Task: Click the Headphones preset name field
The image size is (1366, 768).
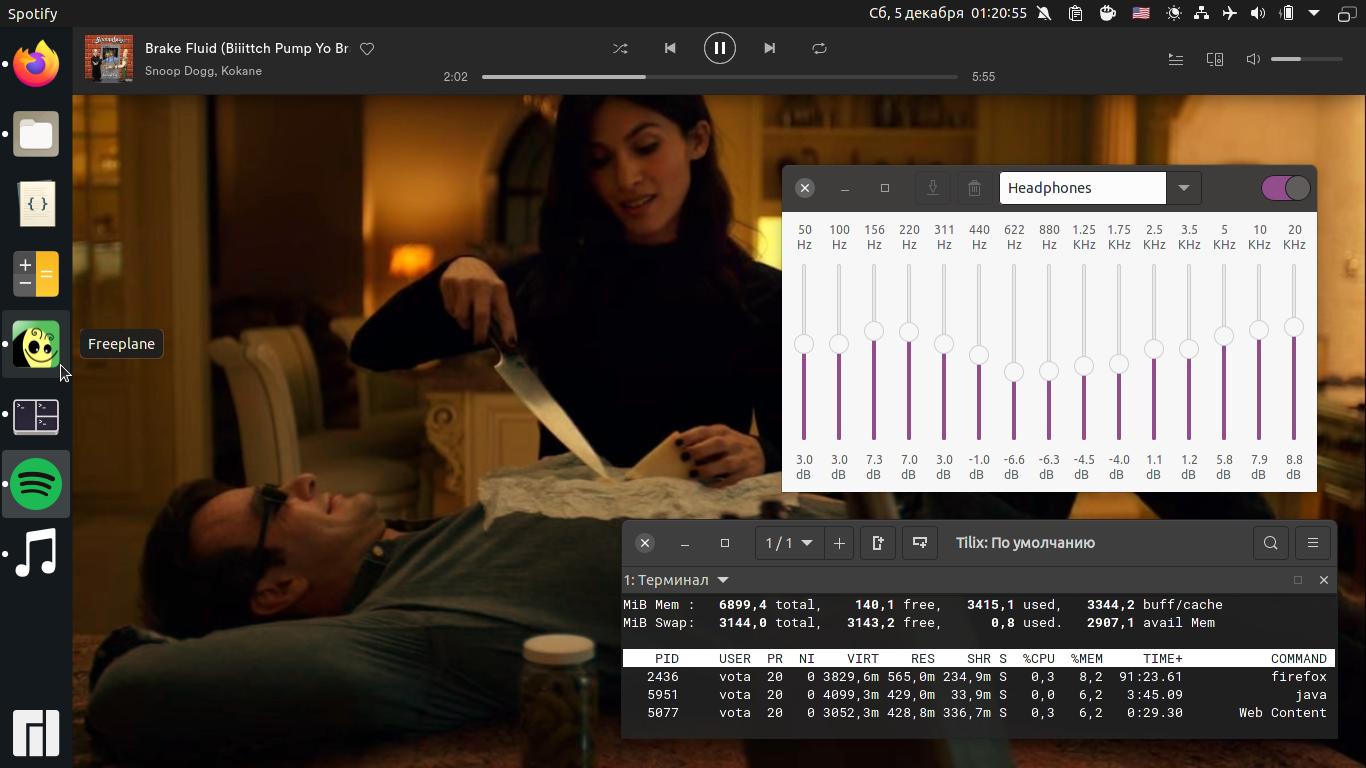Action: pyautogui.click(x=1083, y=188)
